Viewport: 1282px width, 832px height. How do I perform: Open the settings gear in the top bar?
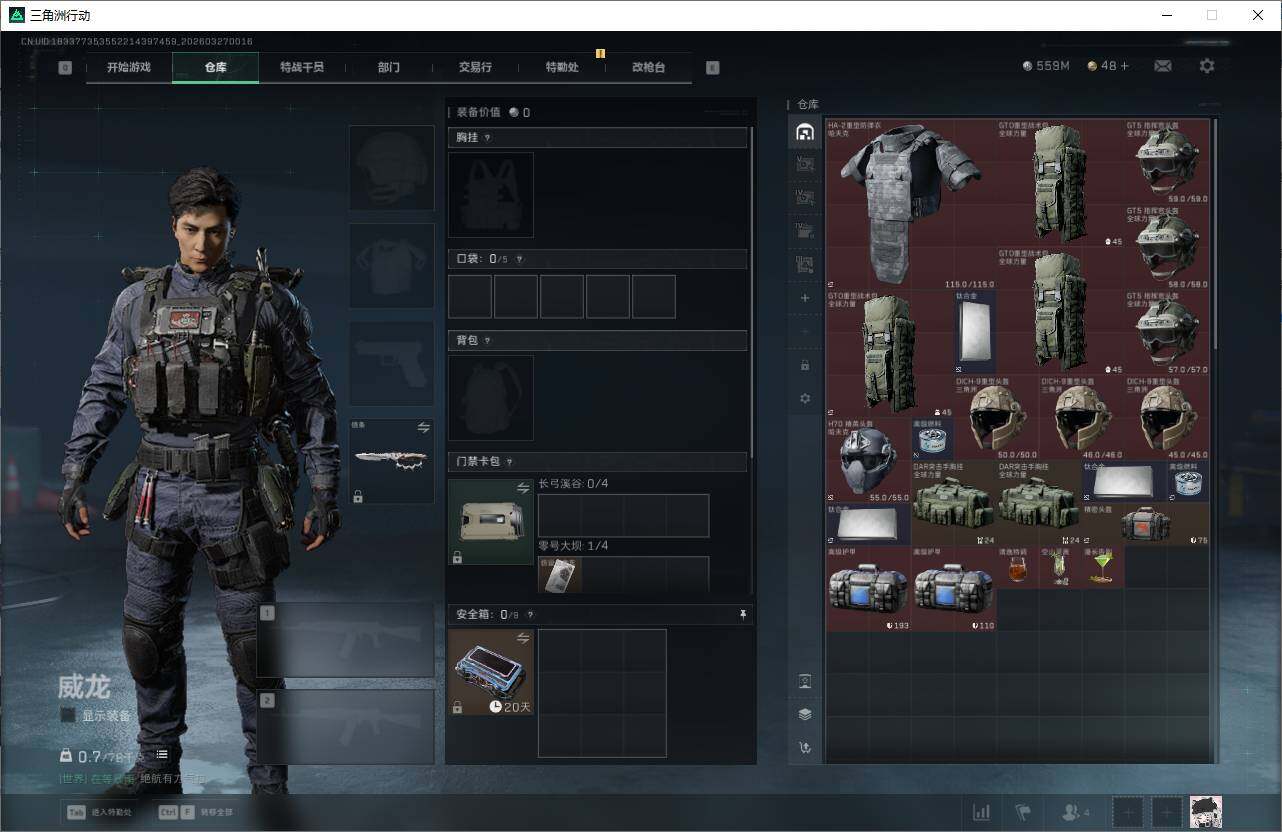coord(1207,66)
